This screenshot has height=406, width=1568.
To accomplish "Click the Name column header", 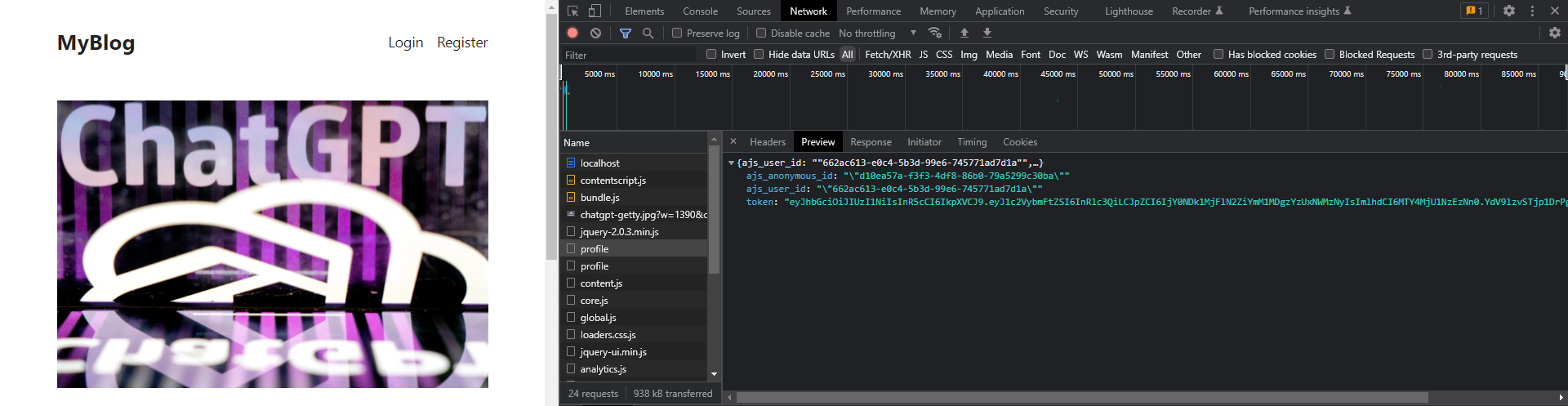I will tap(634, 142).
